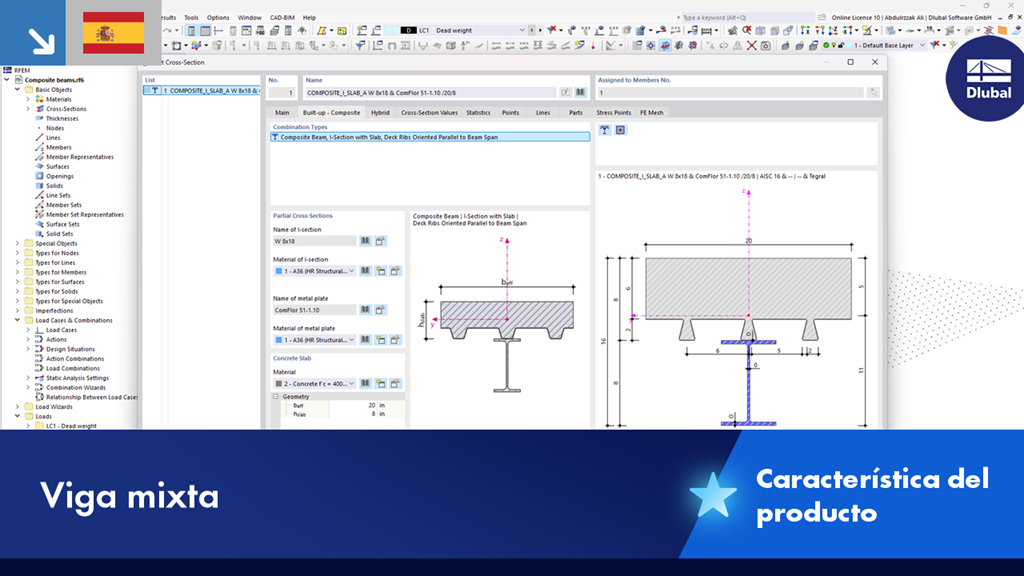Screen dimensions: 1024x576
Task: Click the library icon beside the Name field
Action: 580,93
